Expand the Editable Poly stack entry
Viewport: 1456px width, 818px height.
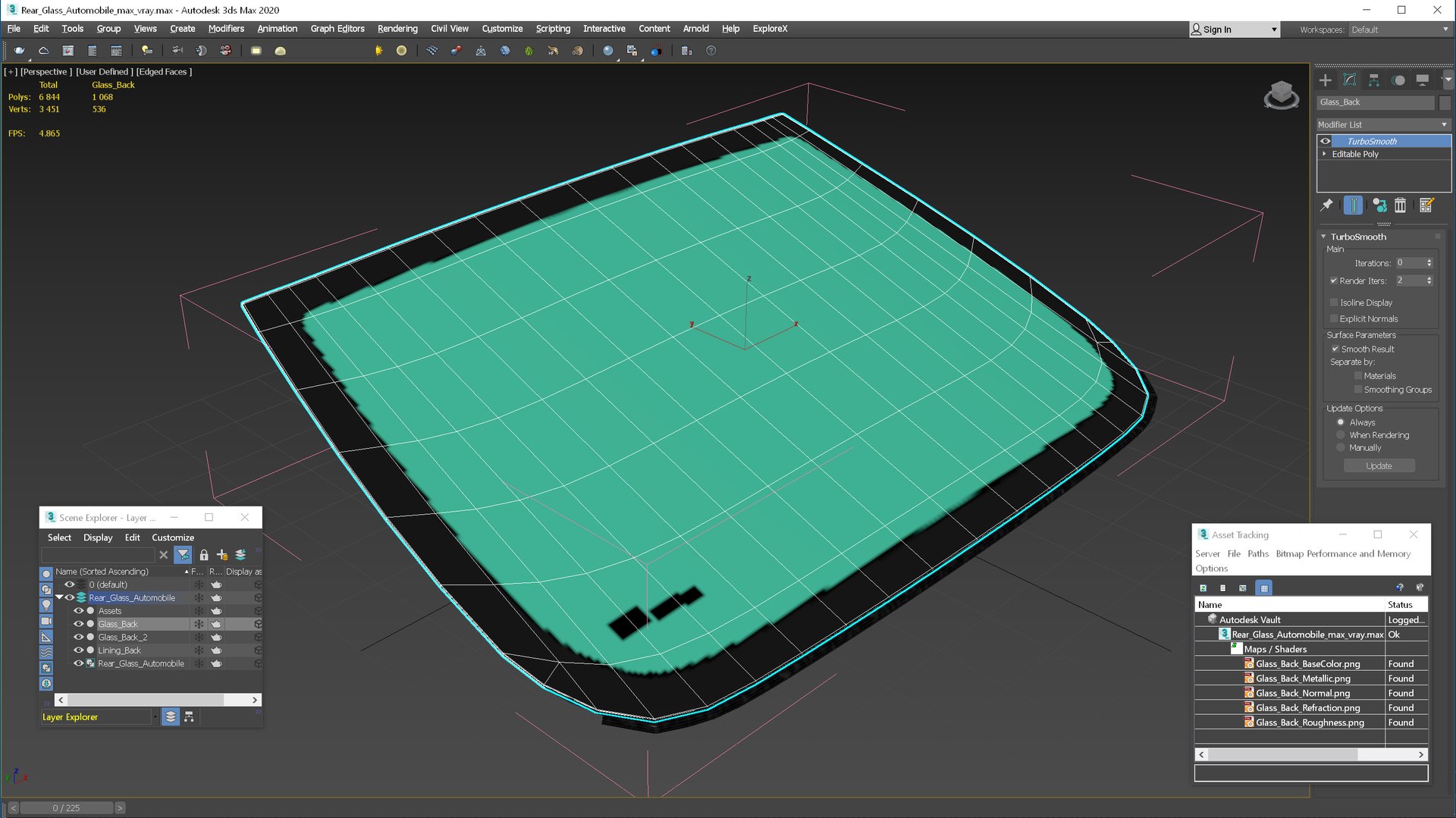[1325, 154]
